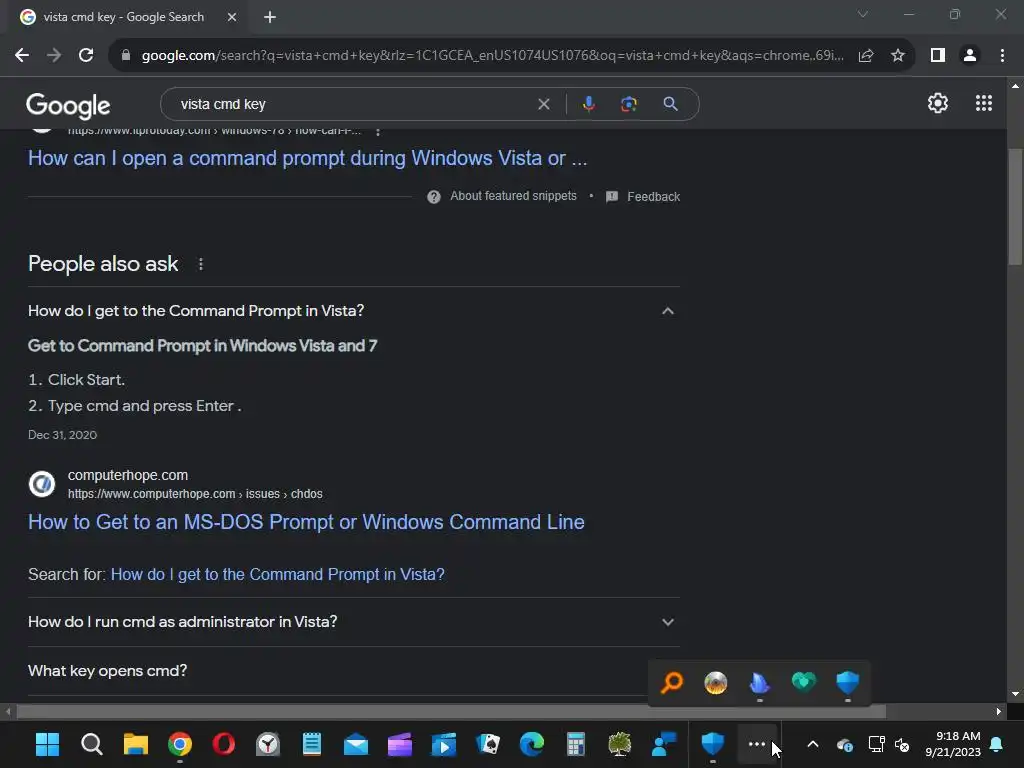Open Solitaire cards app in taskbar
The image size is (1024, 768).
tap(488, 744)
